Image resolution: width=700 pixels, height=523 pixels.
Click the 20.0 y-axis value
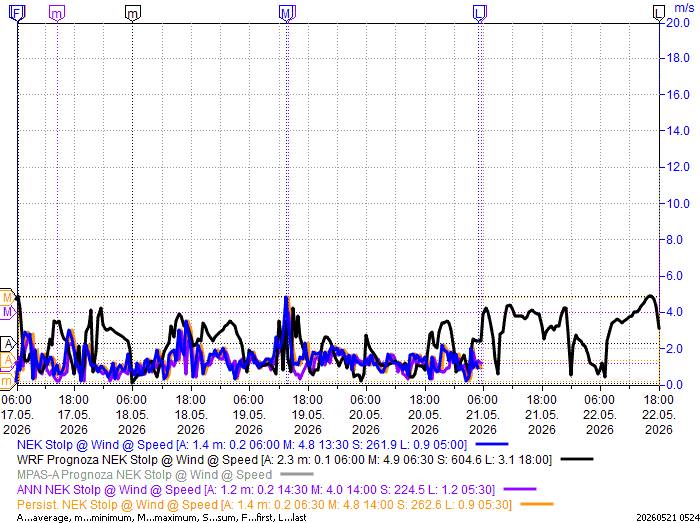point(678,23)
